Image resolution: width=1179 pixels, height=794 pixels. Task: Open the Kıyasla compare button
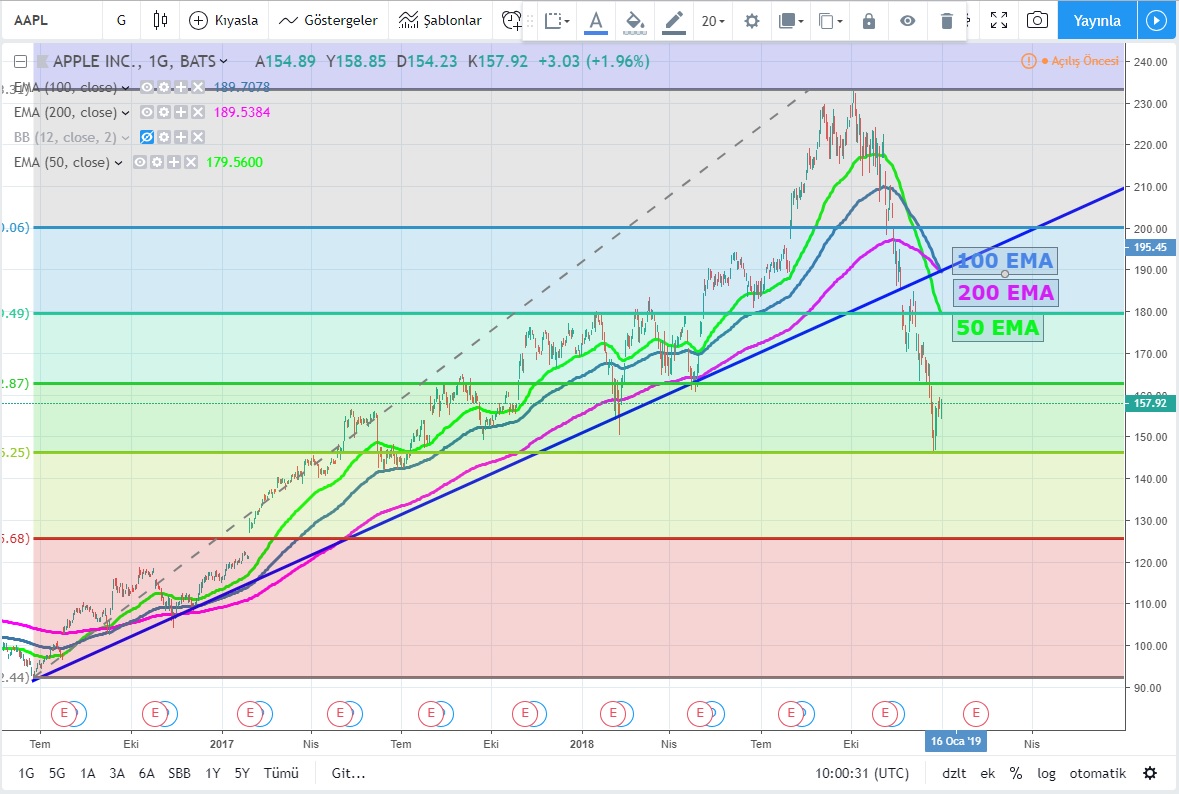pos(224,20)
